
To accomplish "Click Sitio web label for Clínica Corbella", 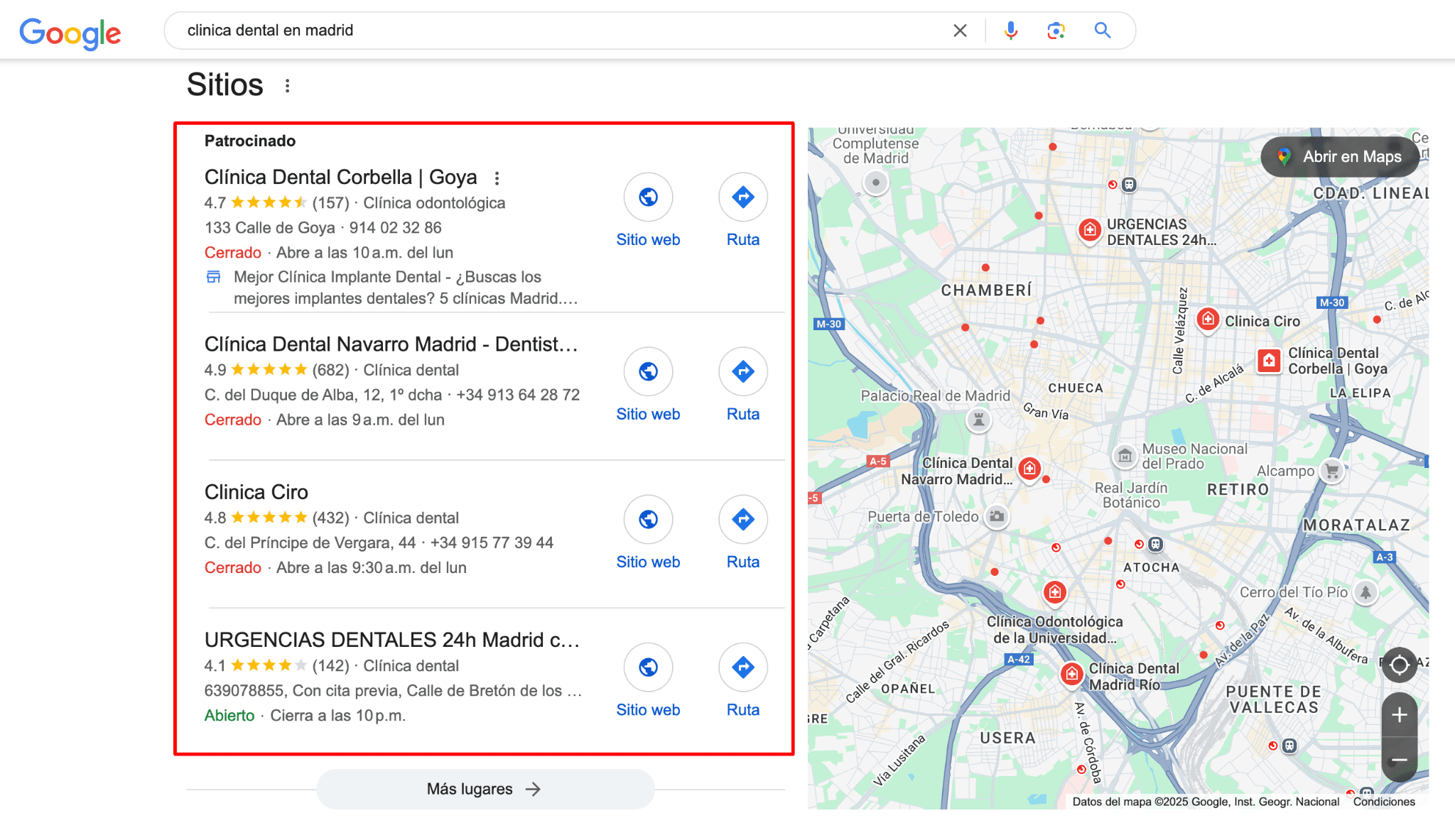I will pyautogui.click(x=648, y=239).
